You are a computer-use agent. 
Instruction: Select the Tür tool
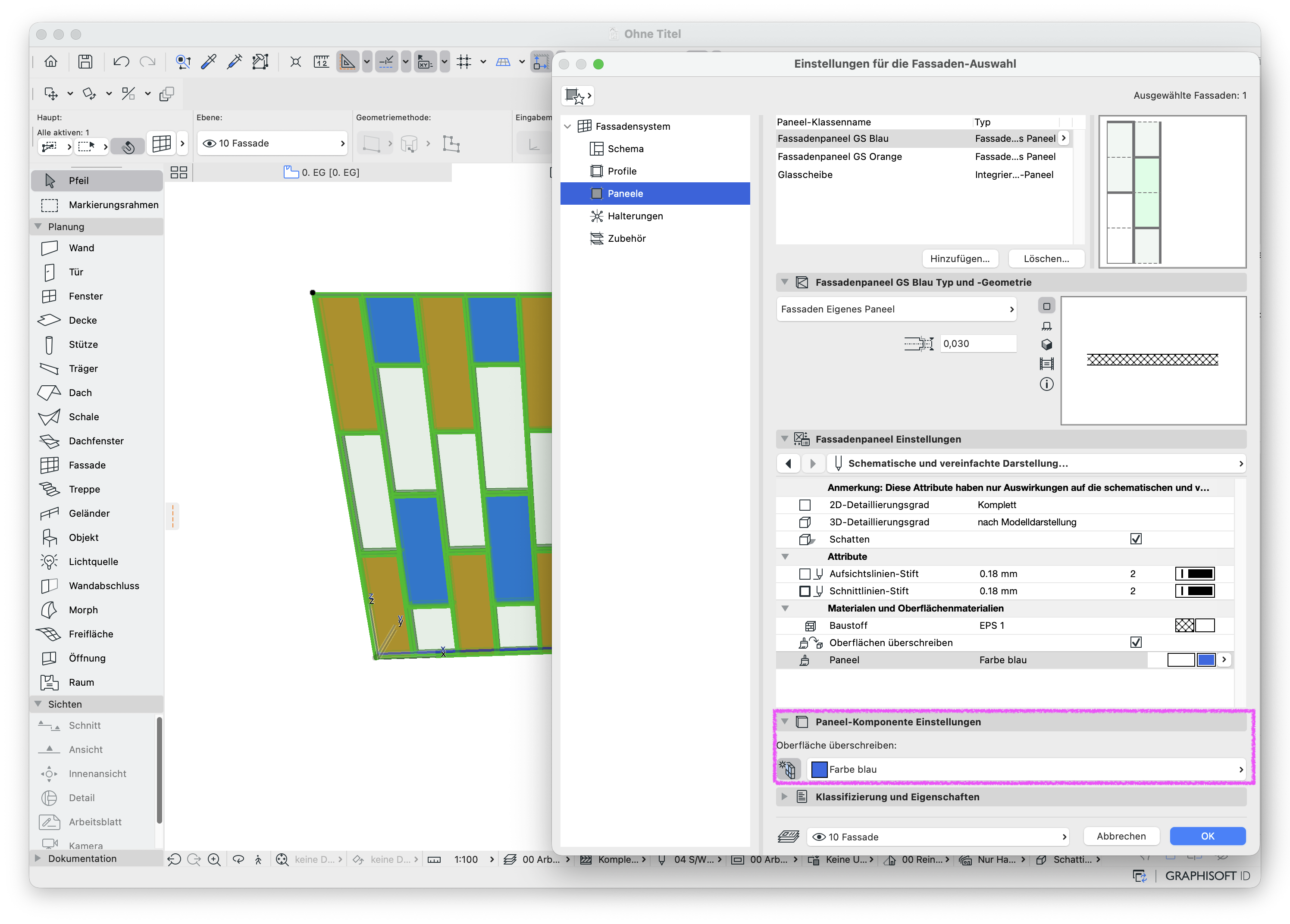click(x=97, y=272)
